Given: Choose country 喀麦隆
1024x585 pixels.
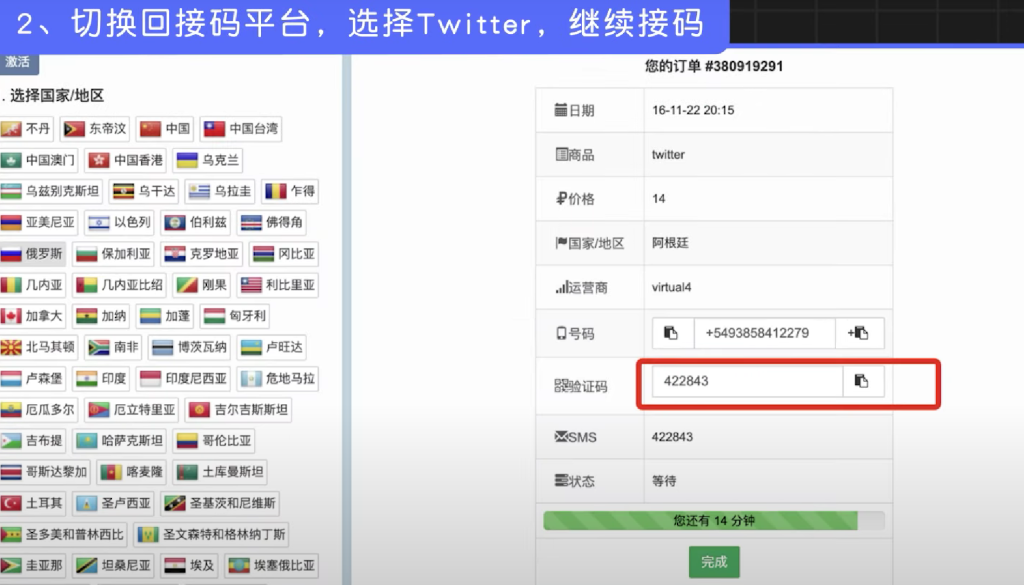Looking at the screenshot, I should [131, 472].
